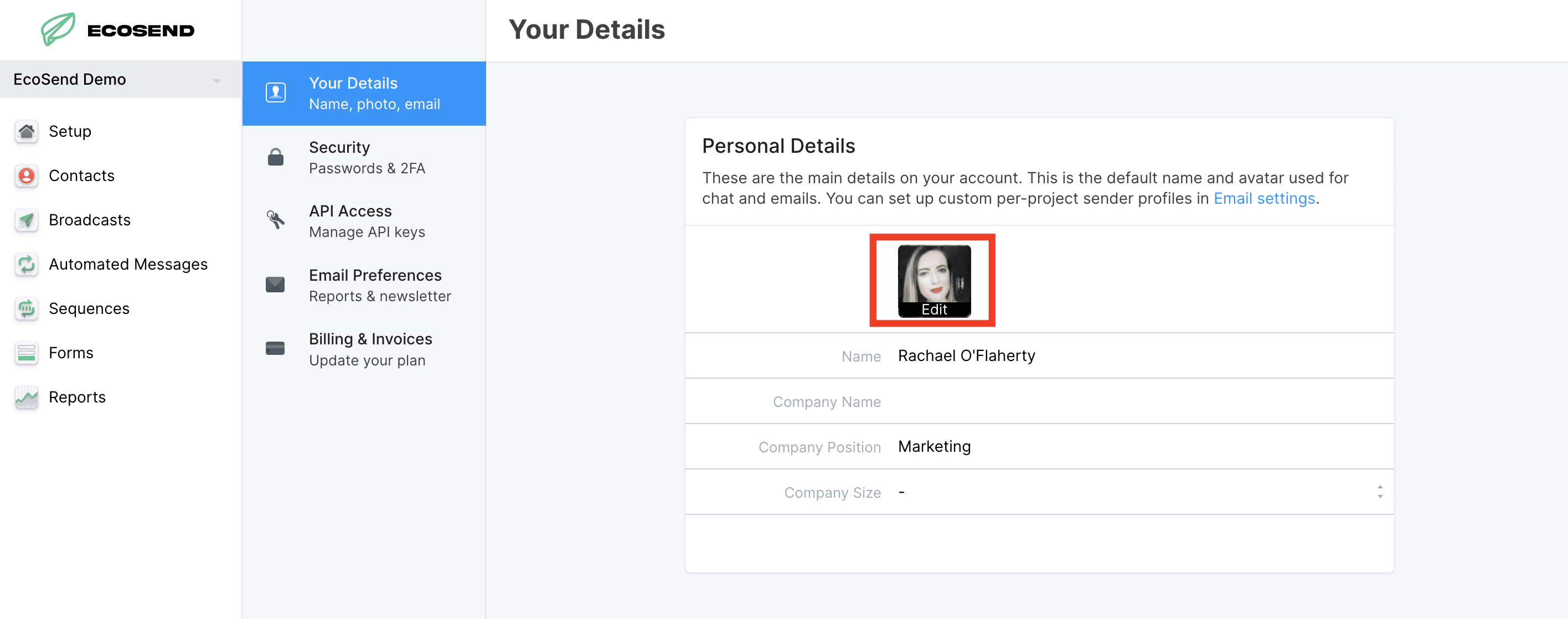Open the Email Preferences settings tab
Viewport: 1568px width, 619px height.
point(375,285)
